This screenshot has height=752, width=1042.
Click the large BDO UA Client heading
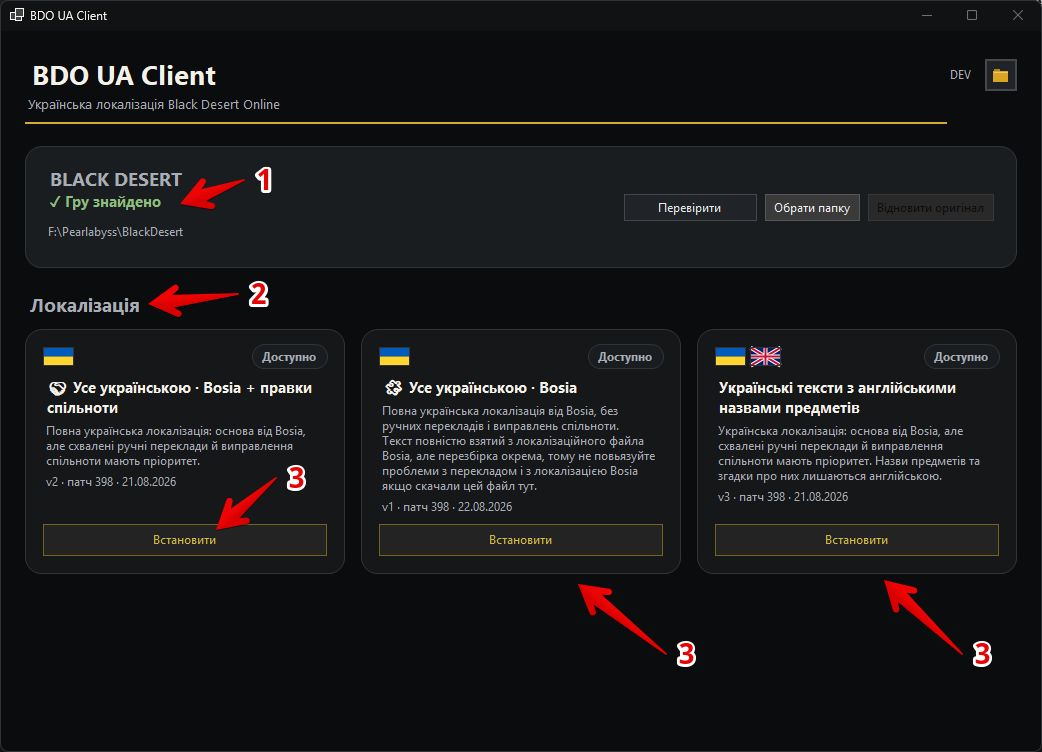[124, 76]
